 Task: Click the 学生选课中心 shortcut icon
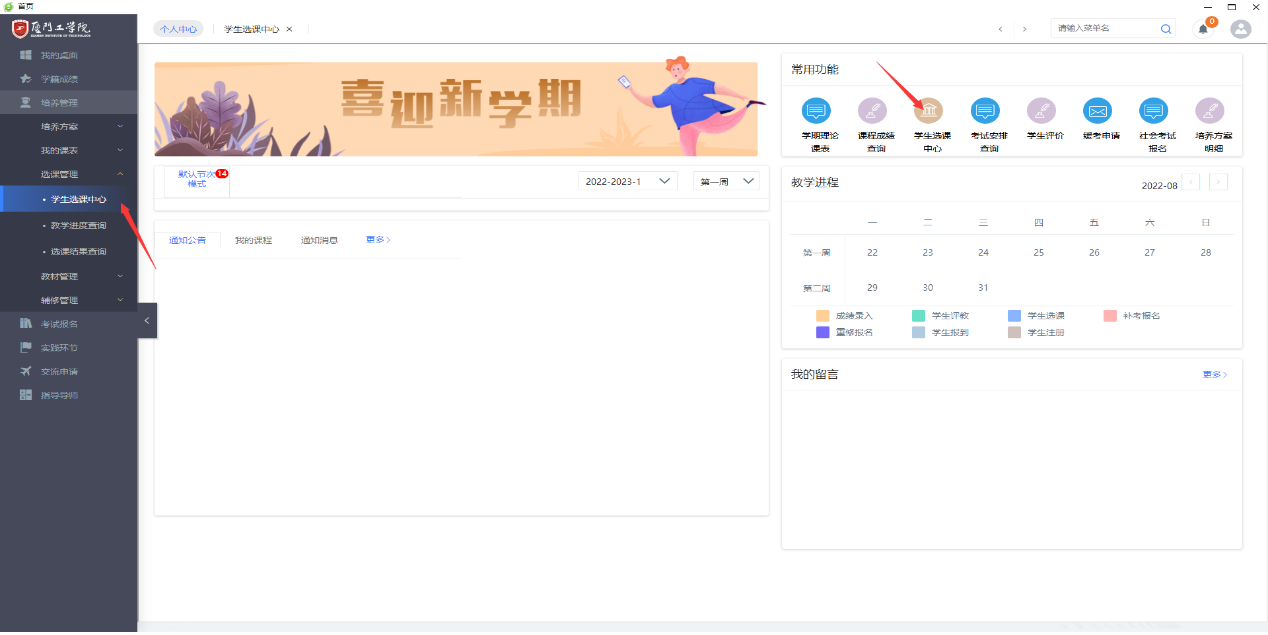(x=929, y=111)
